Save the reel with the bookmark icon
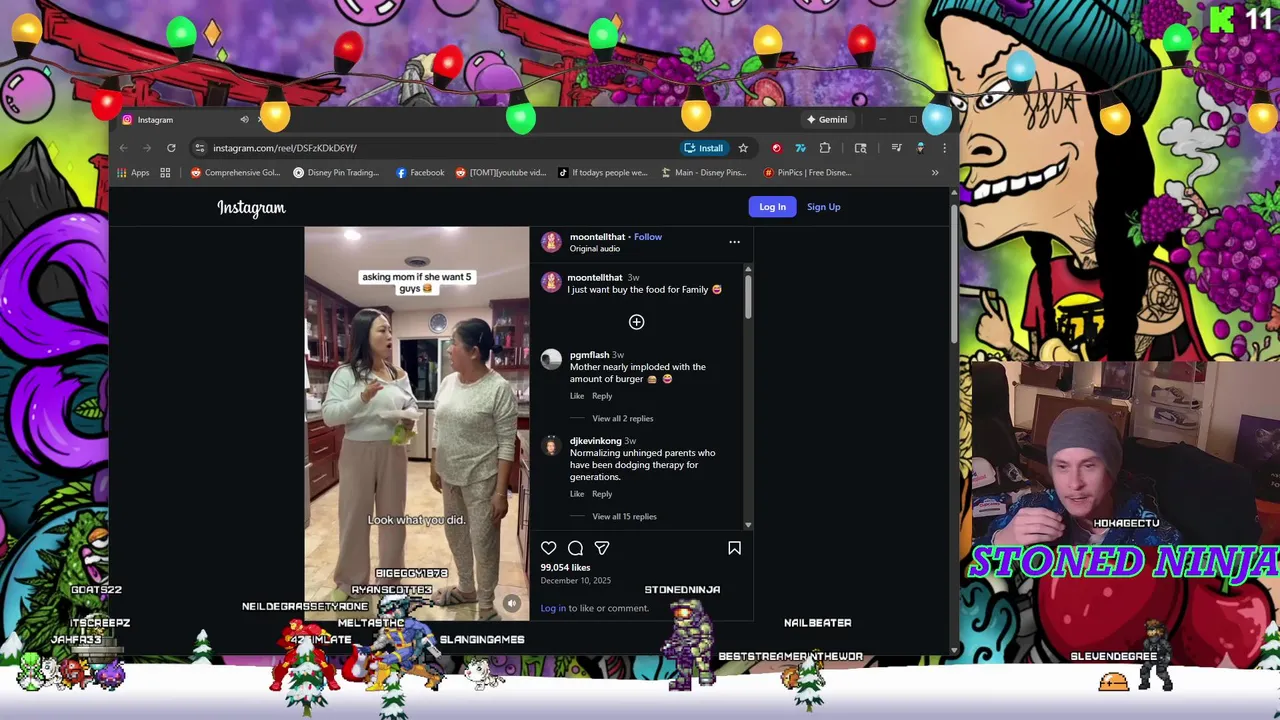The image size is (1280, 720). coord(734,548)
